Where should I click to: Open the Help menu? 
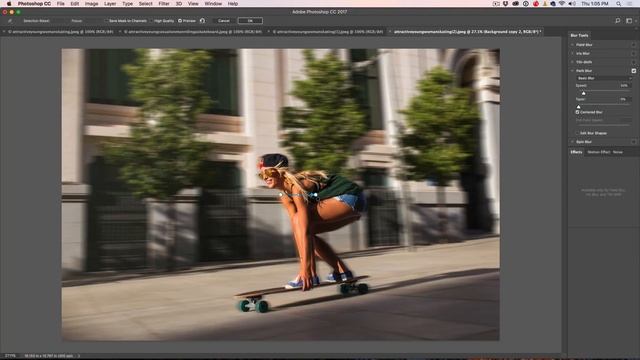[233, 3]
